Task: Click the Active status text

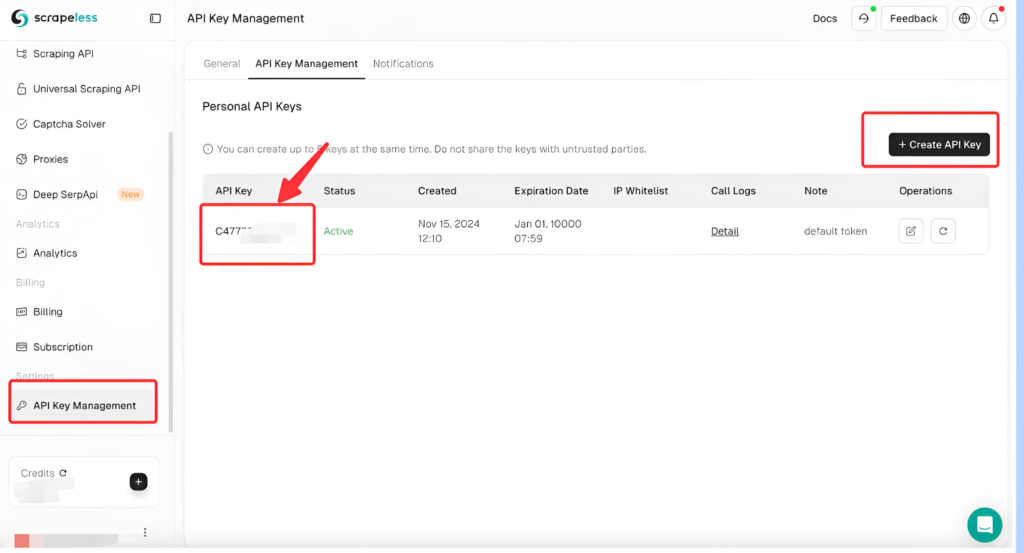Action: (x=338, y=231)
